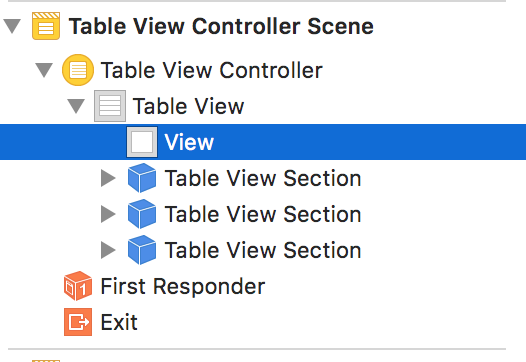The height and width of the screenshot is (362, 526).
Task: Select the First Responder item
Action: click(x=183, y=286)
